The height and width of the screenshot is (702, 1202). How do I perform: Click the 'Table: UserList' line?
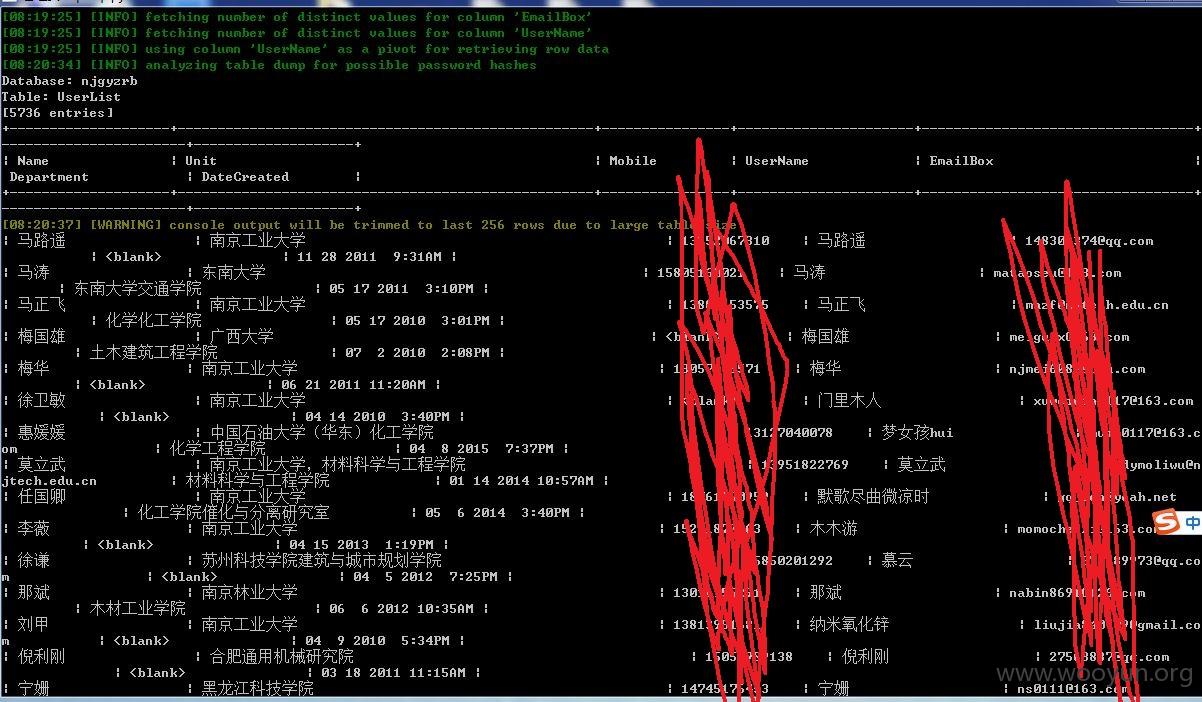coord(61,97)
